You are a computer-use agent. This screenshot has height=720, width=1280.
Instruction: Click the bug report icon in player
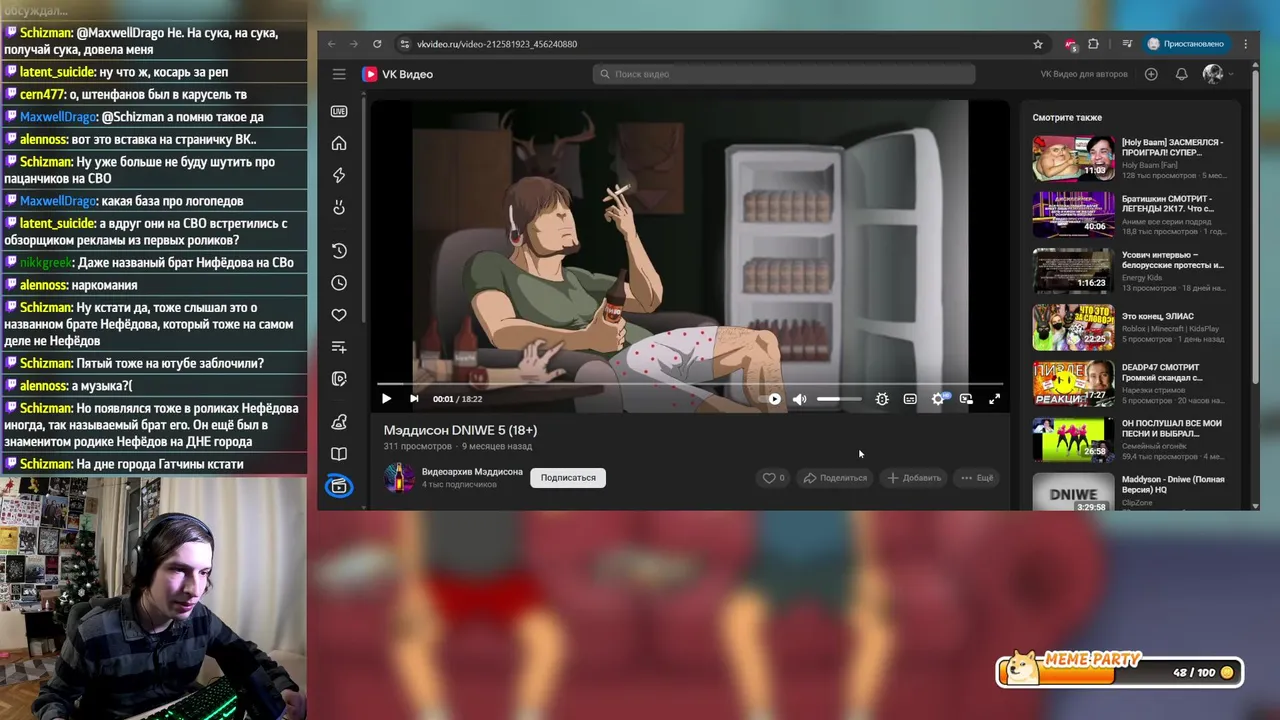coord(882,399)
